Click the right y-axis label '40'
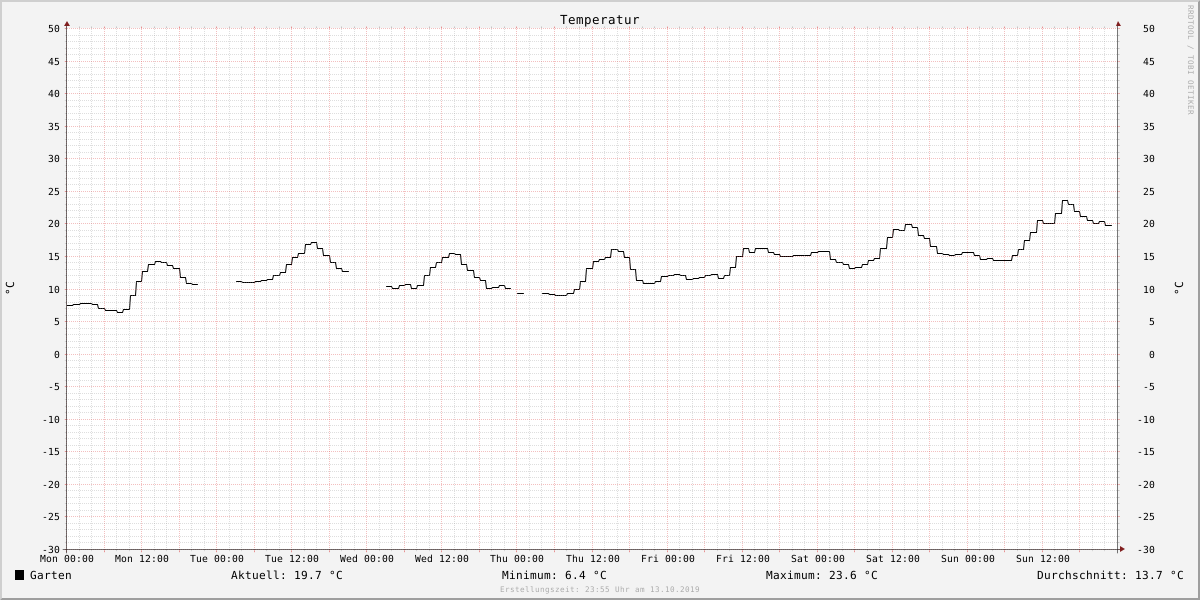The width and height of the screenshot is (1200, 600). pos(1149,94)
